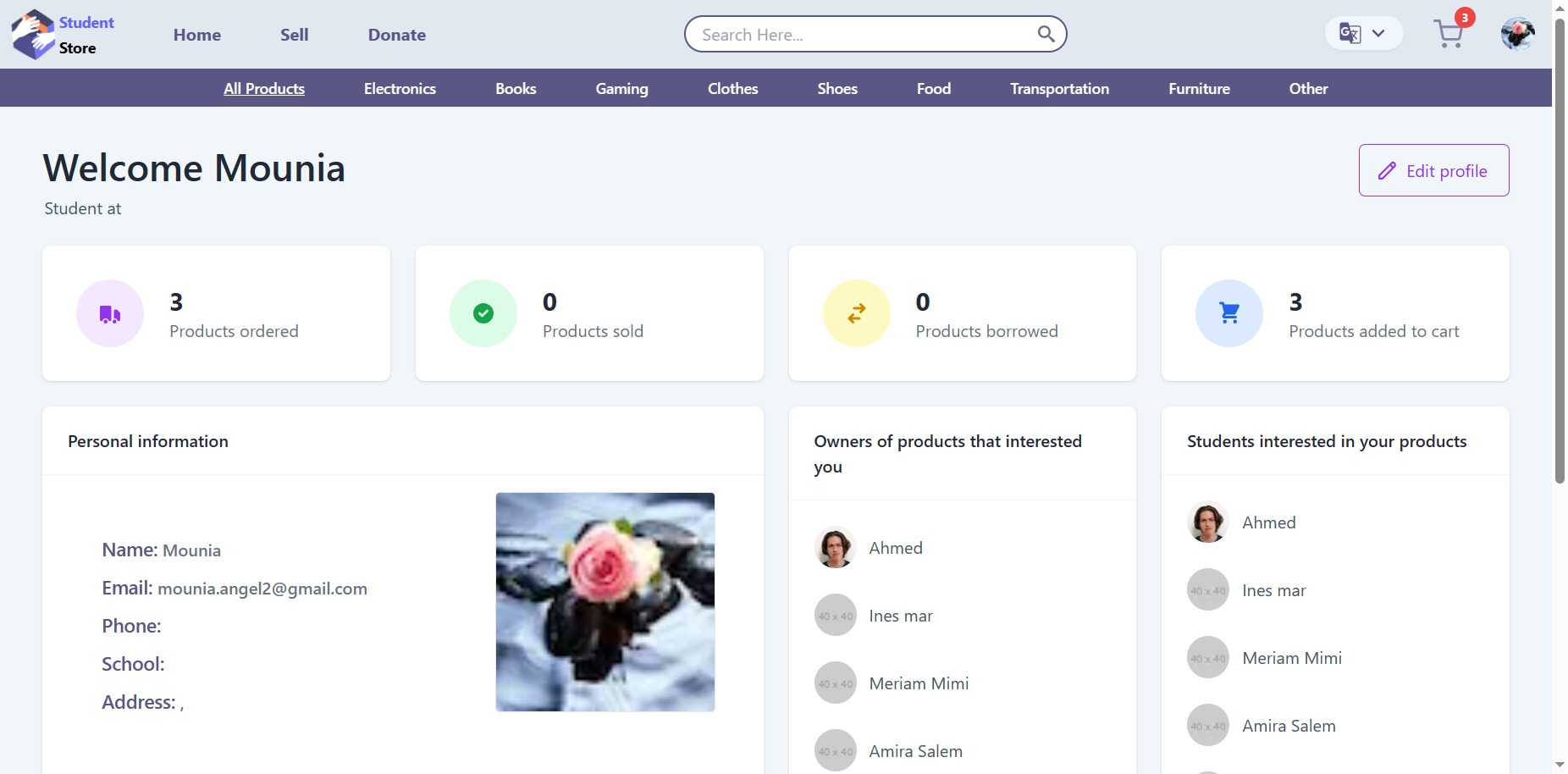Click Meriam Mimi's avatar under product owners
The width and height of the screenshot is (1568, 774).
coord(836,683)
